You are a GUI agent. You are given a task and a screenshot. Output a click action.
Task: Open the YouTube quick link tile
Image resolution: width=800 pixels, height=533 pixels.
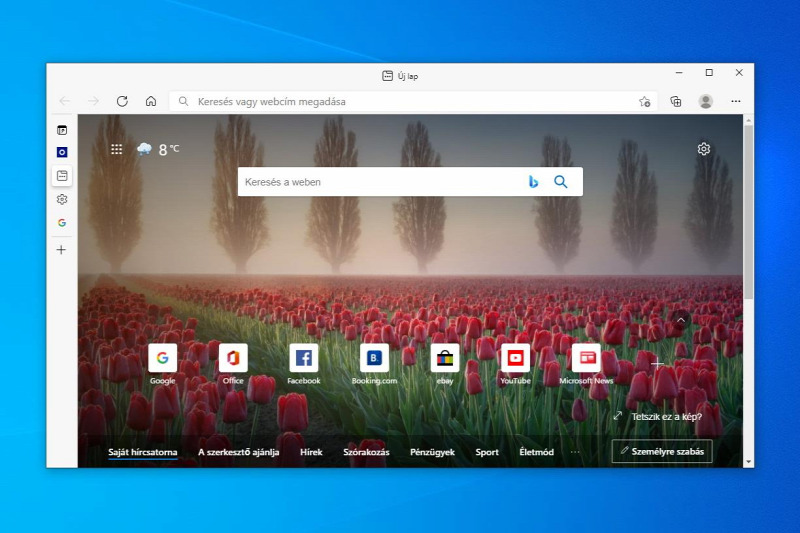coord(515,364)
